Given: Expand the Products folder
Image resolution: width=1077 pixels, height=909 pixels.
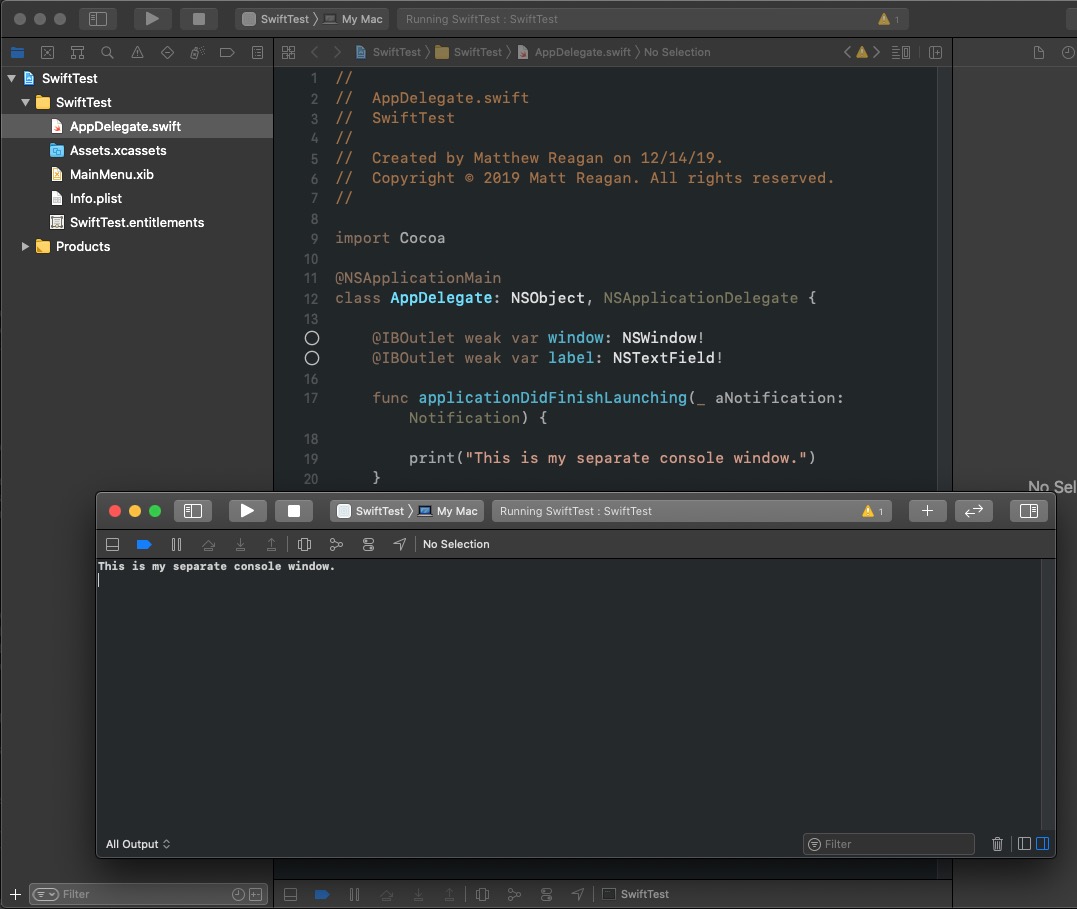Looking at the screenshot, I should pyautogui.click(x=25, y=246).
